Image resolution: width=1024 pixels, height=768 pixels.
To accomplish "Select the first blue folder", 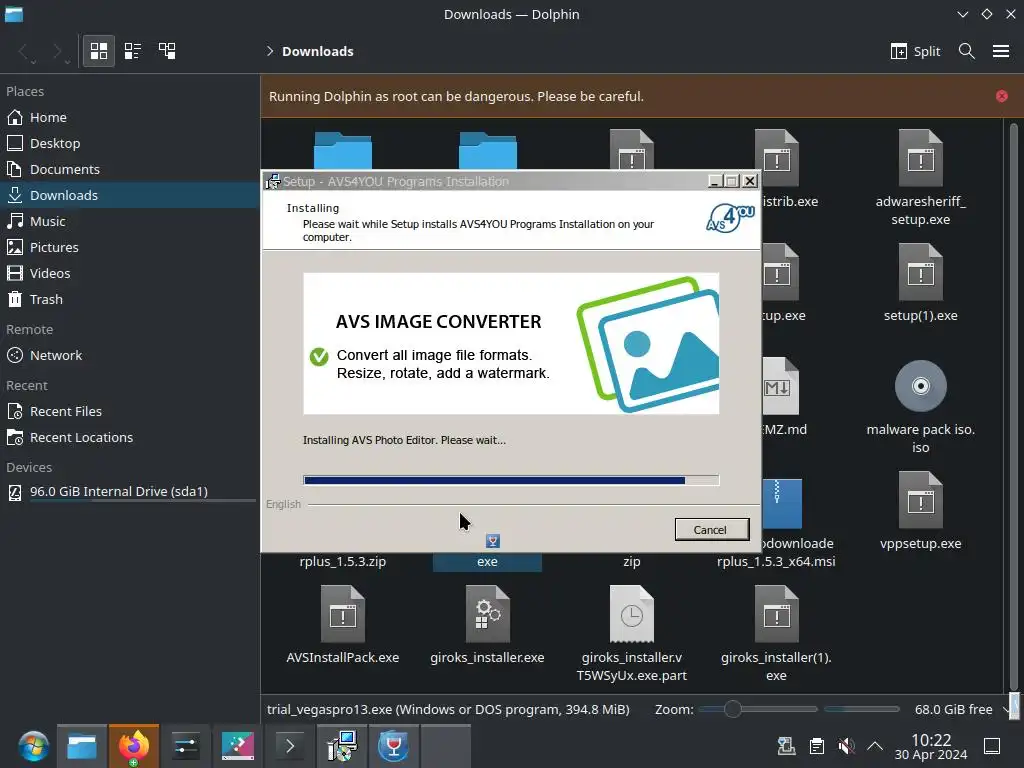I will [x=343, y=151].
